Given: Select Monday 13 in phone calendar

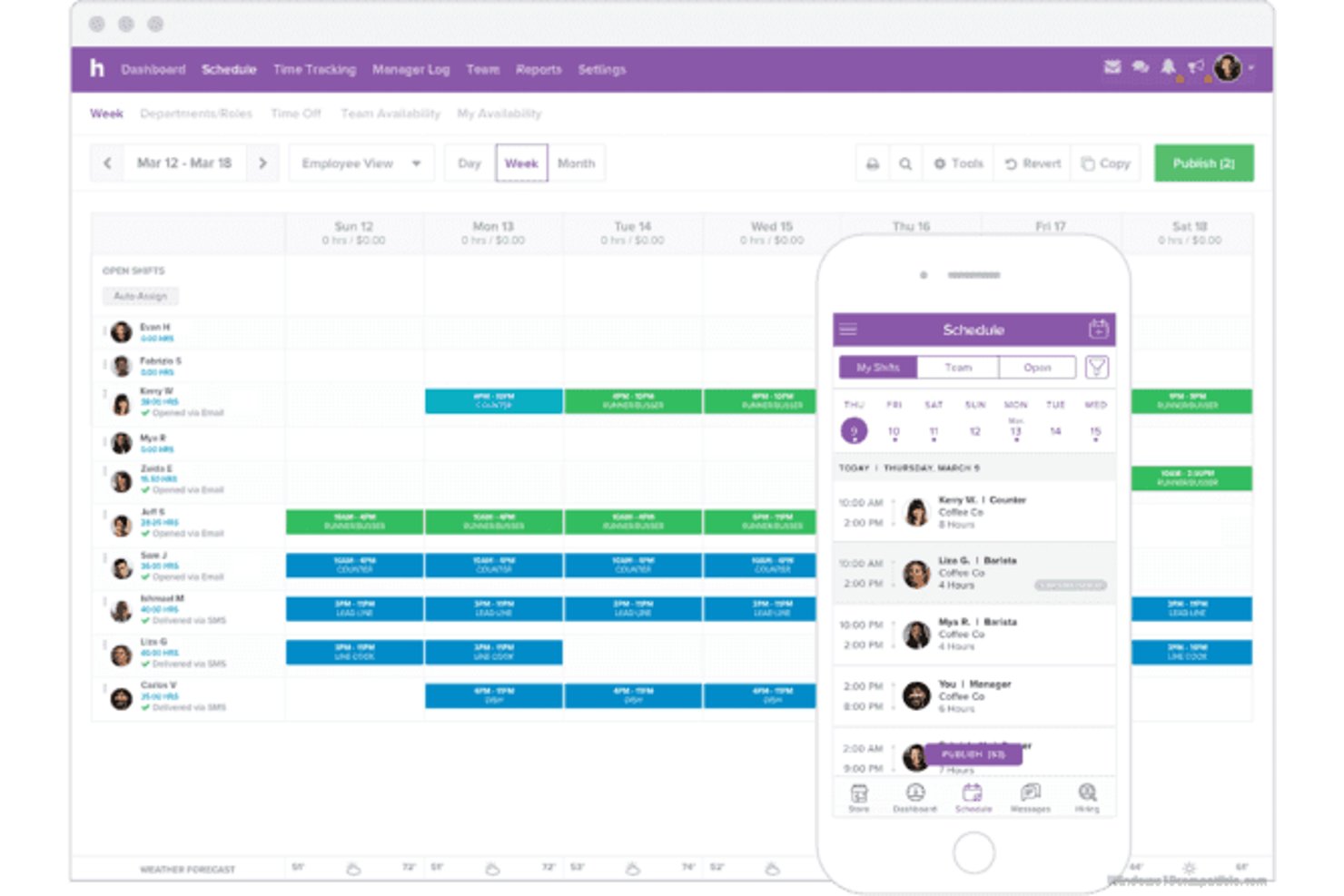Looking at the screenshot, I should point(1015,431).
